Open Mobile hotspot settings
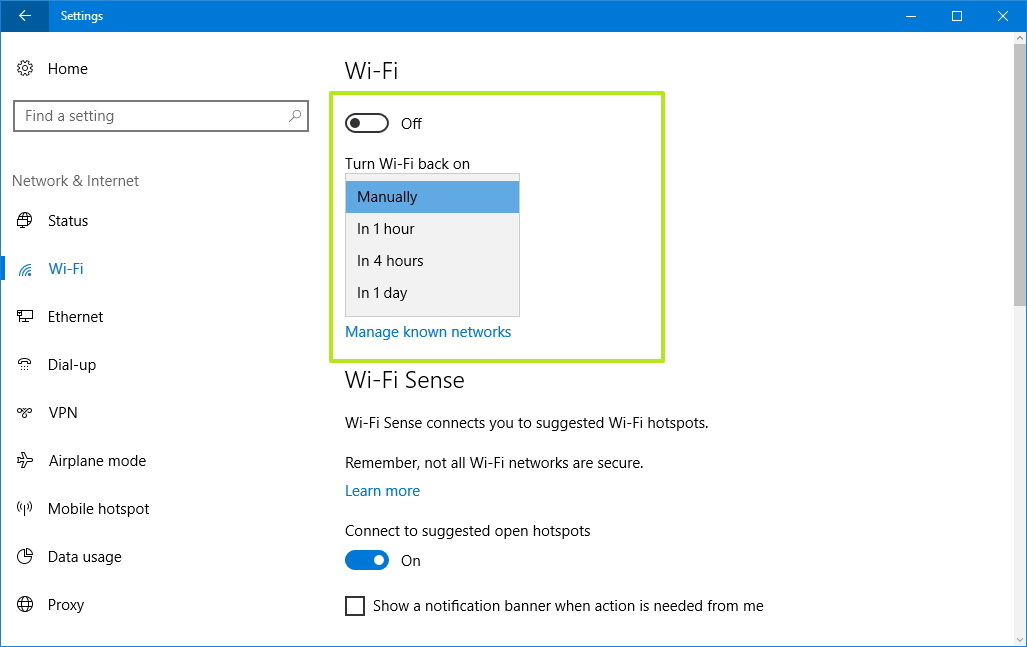The image size is (1027, 647). click(x=98, y=509)
